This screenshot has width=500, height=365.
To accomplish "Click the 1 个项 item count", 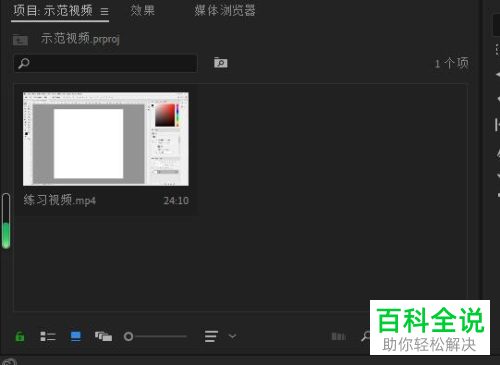I will click(x=452, y=63).
